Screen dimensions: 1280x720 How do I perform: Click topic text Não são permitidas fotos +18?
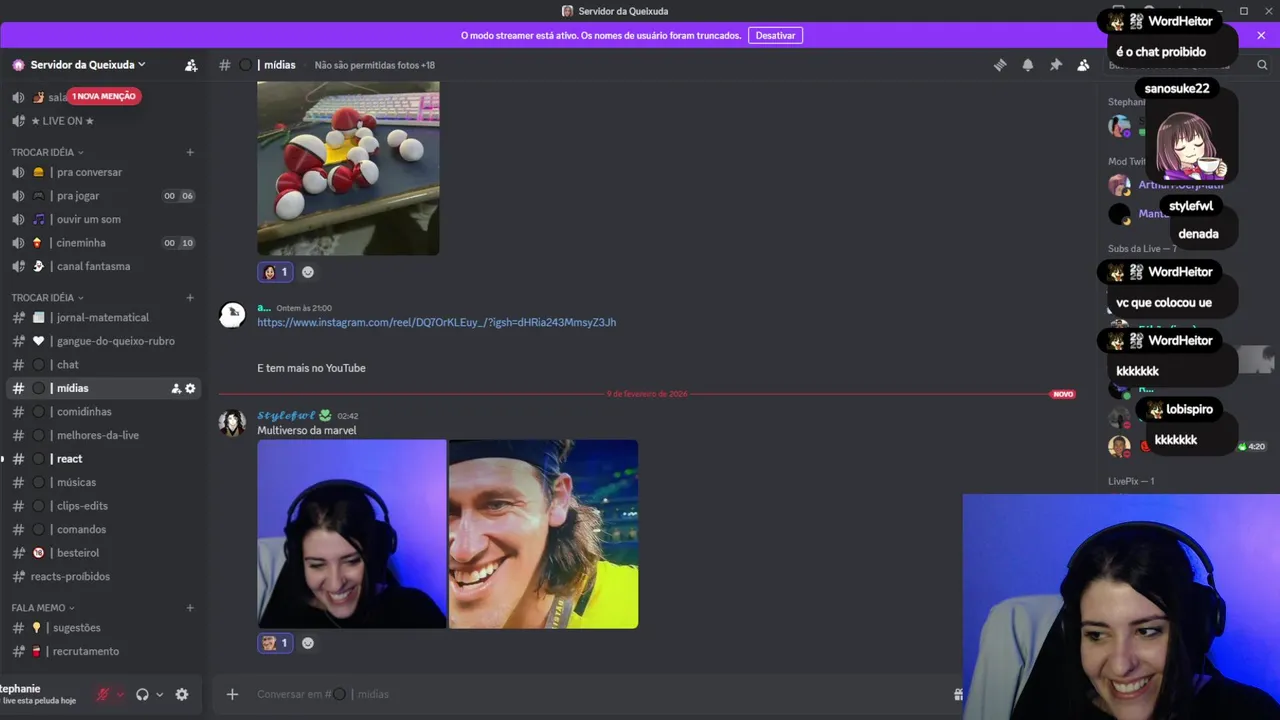coord(375,65)
